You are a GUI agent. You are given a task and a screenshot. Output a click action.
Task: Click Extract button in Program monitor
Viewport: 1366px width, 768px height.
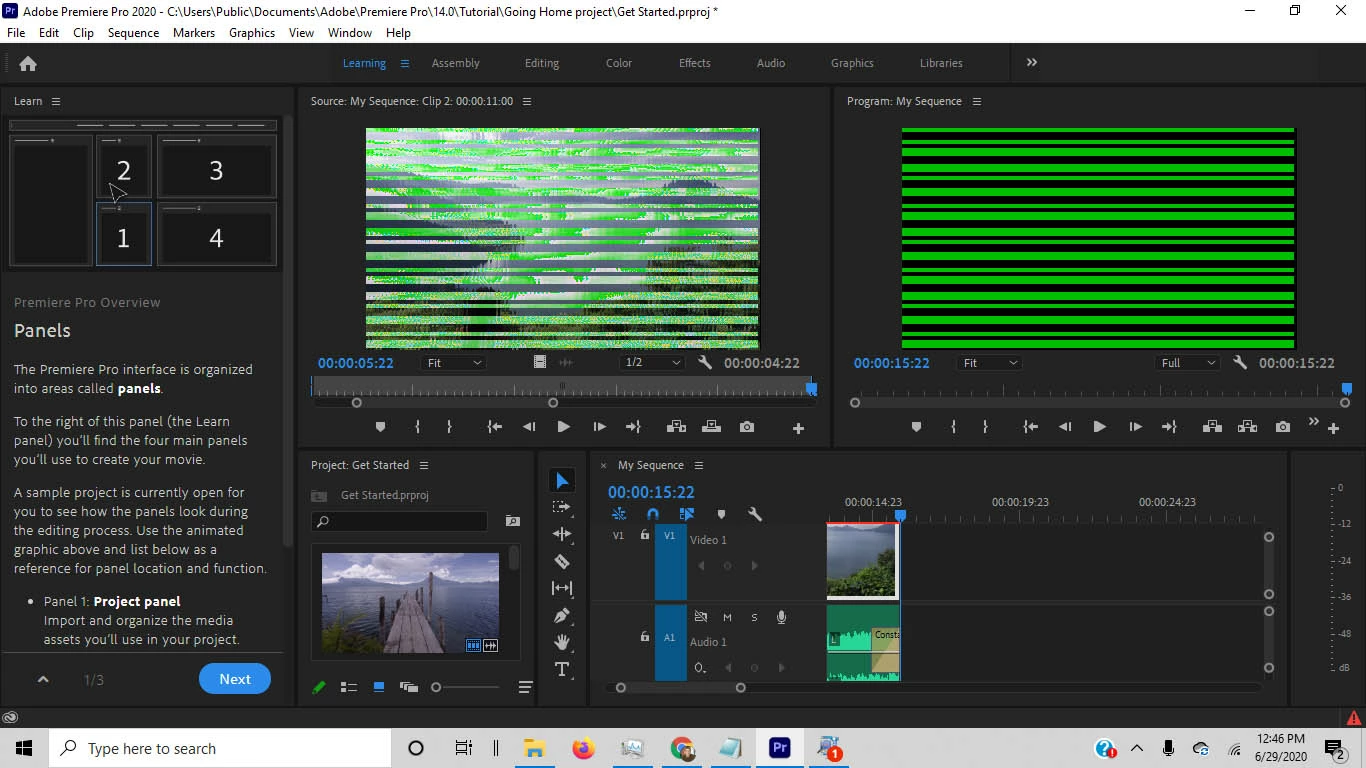tap(1247, 427)
